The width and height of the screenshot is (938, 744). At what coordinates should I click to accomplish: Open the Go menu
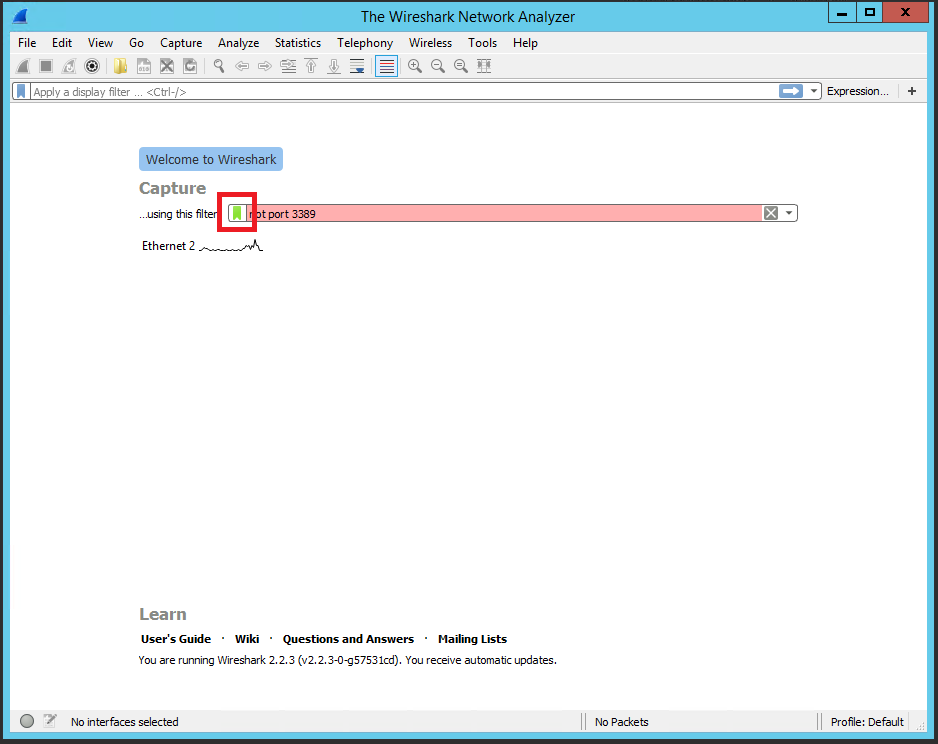click(x=136, y=43)
